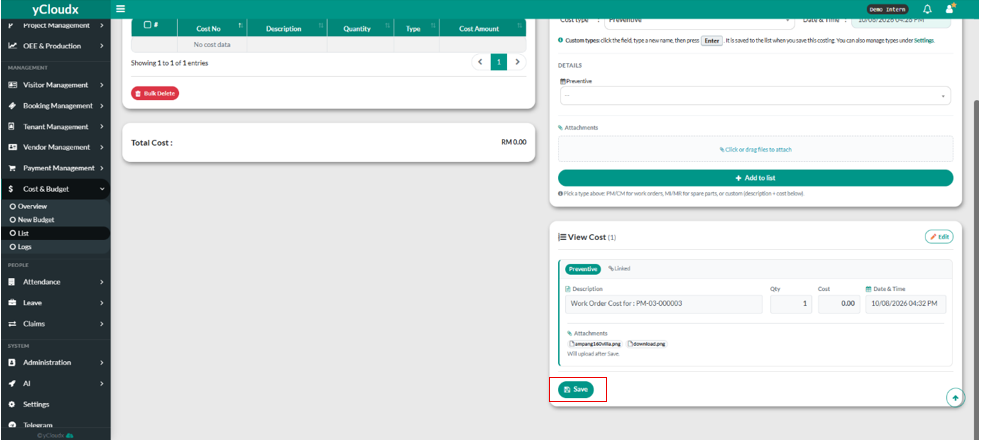
Task: Click the Add to list button
Action: [x=755, y=178]
